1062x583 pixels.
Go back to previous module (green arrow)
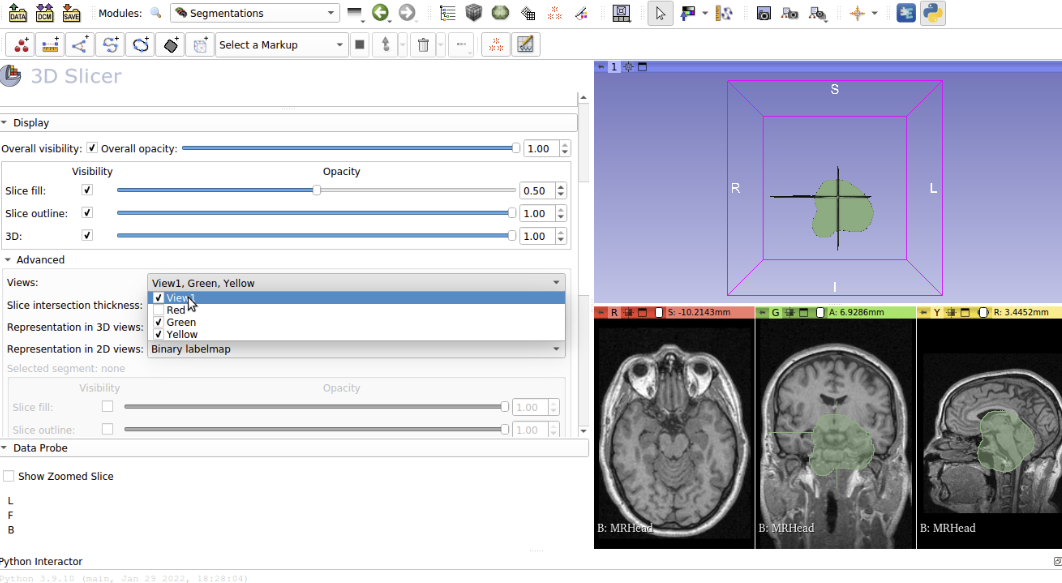coord(381,12)
